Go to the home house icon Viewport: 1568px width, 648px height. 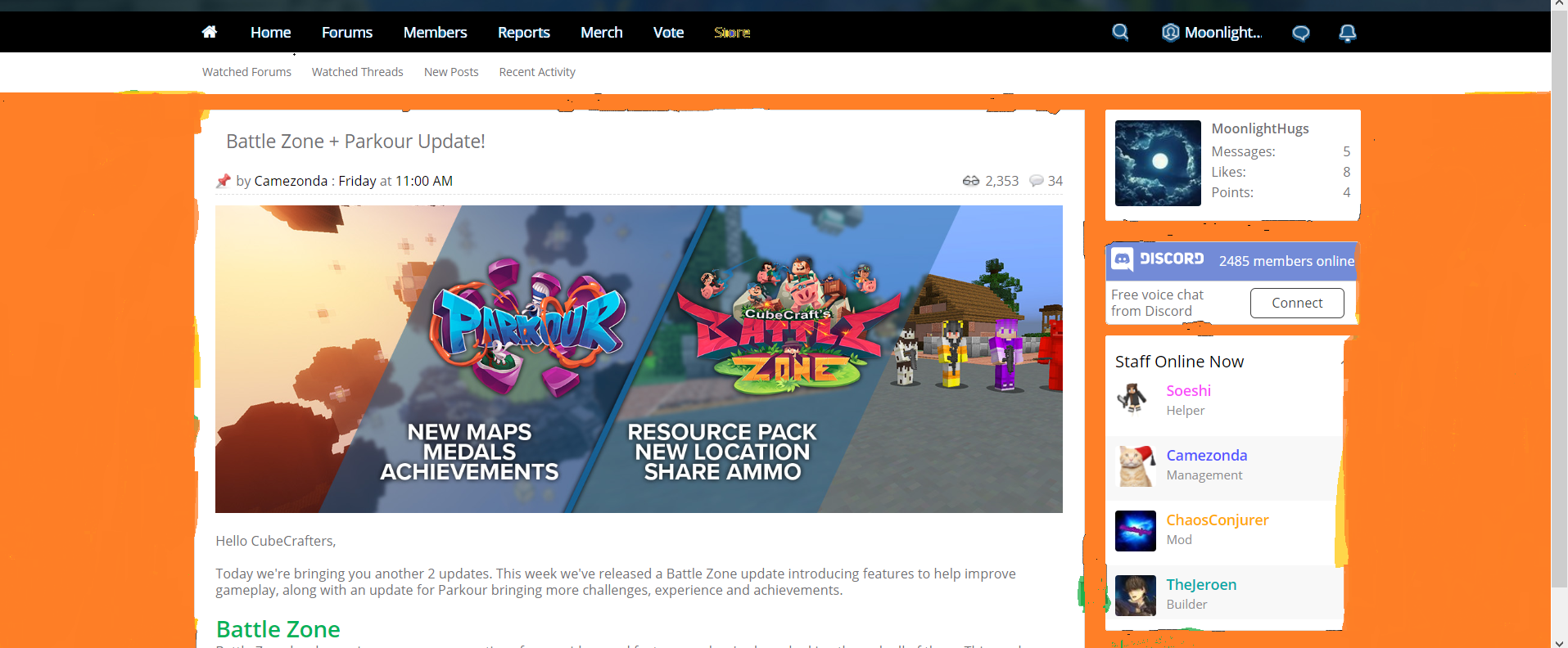210,32
